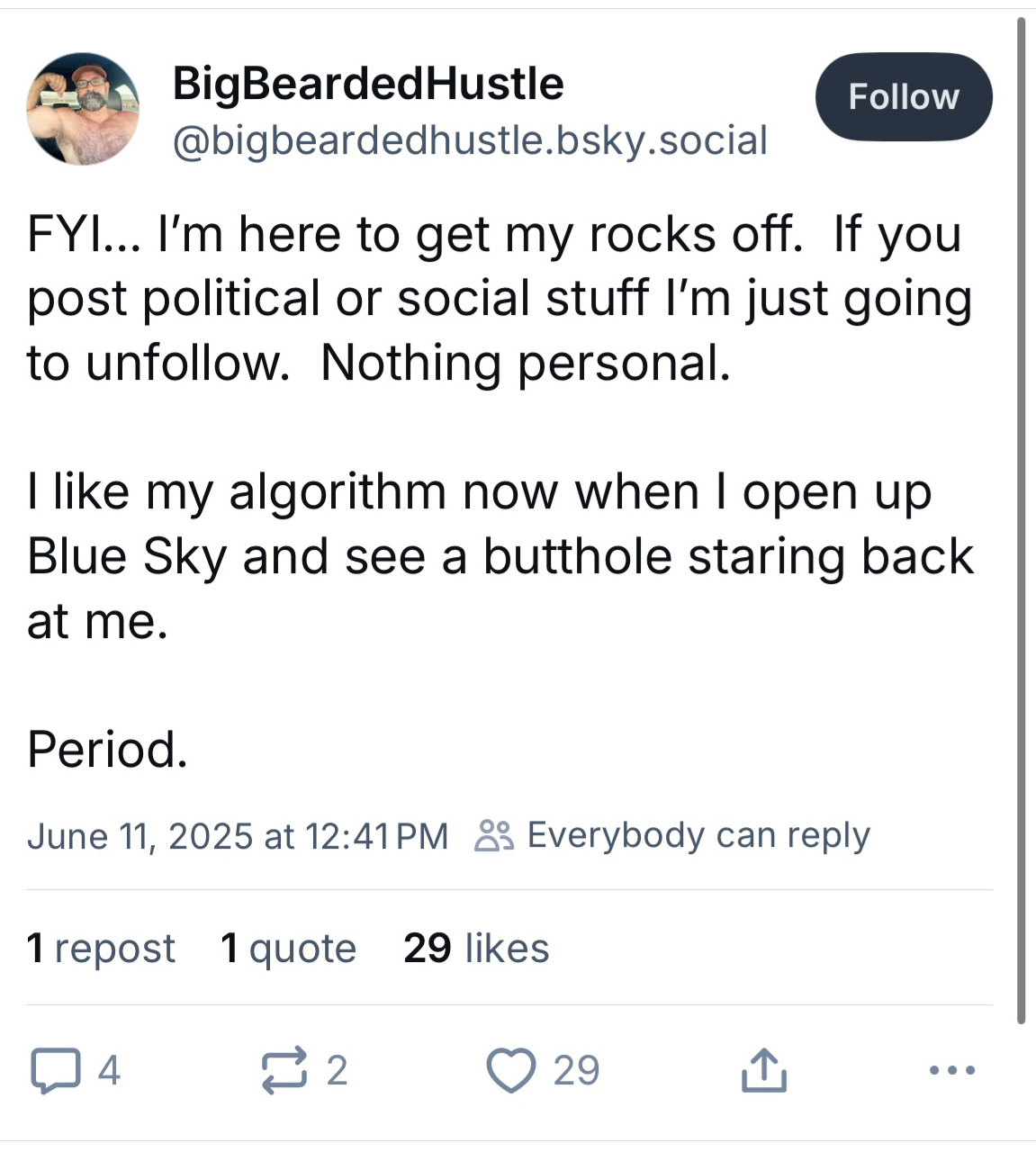
Task: Click the reply speech bubble icon
Action: click(55, 1070)
